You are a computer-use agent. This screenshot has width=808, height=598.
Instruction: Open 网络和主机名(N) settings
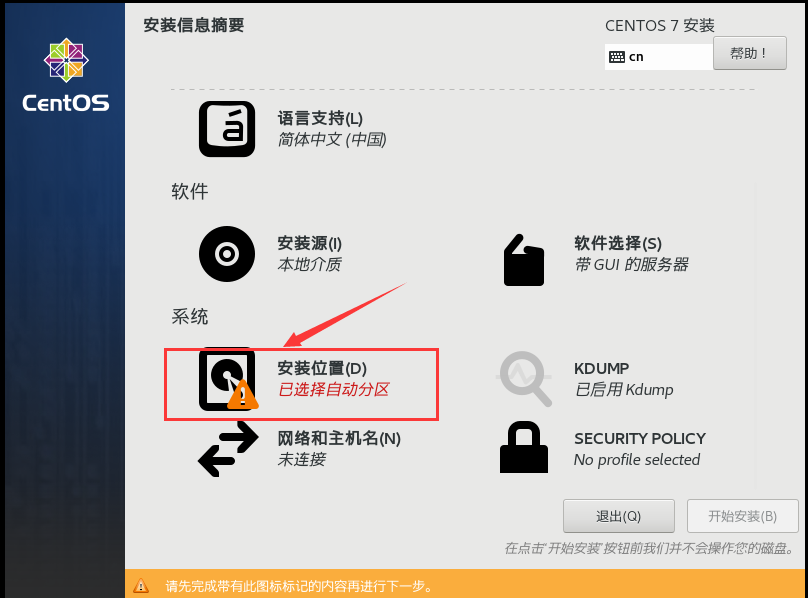point(339,439)
